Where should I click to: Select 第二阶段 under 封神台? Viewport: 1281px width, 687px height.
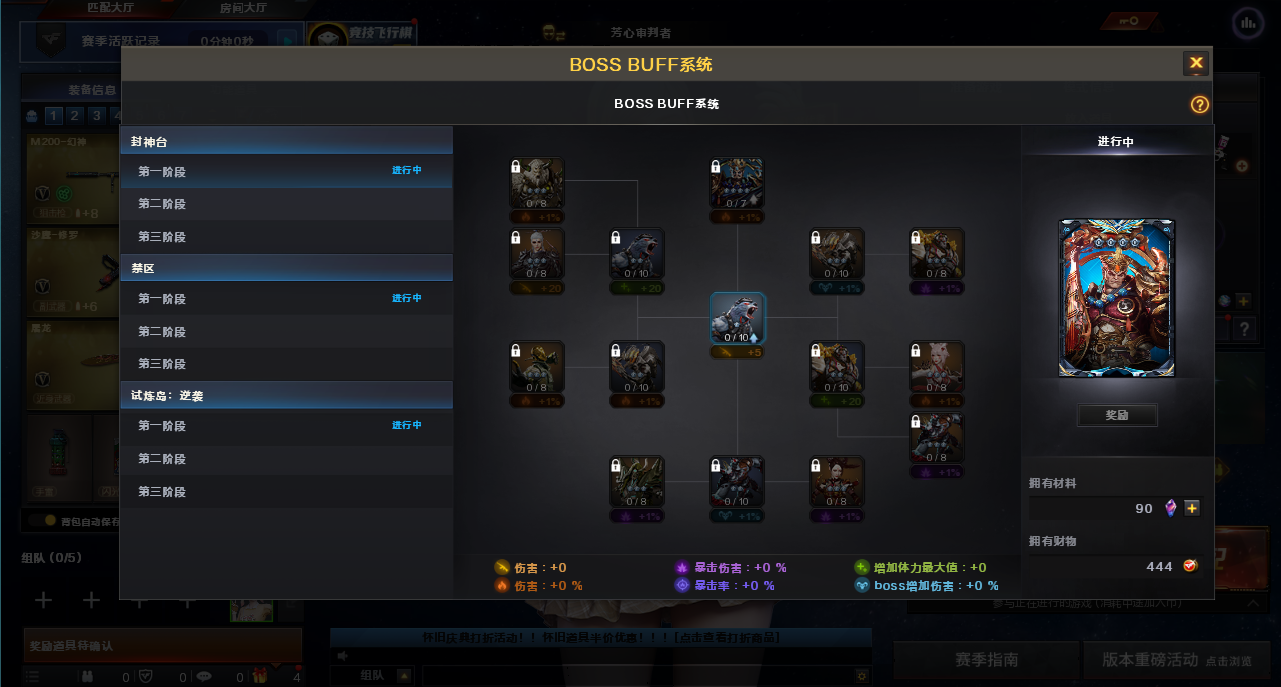point(286,204)
